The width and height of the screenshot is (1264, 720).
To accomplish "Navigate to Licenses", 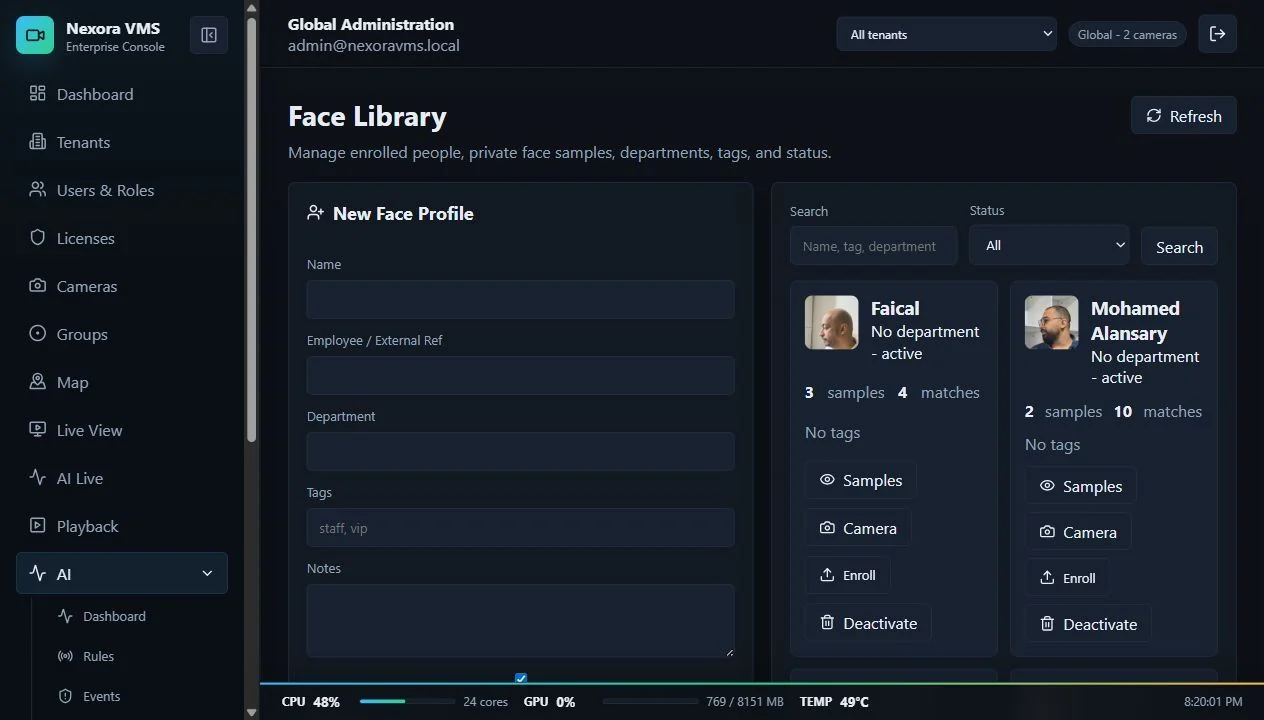I will [x=122, y=238].
